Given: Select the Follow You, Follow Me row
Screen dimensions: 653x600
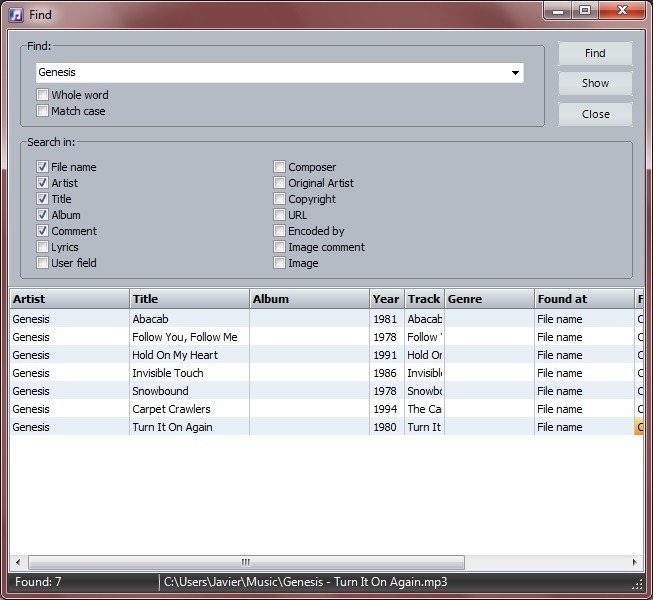Looking at the screenshot, I should pyautogui.click(x=326, y=337).
